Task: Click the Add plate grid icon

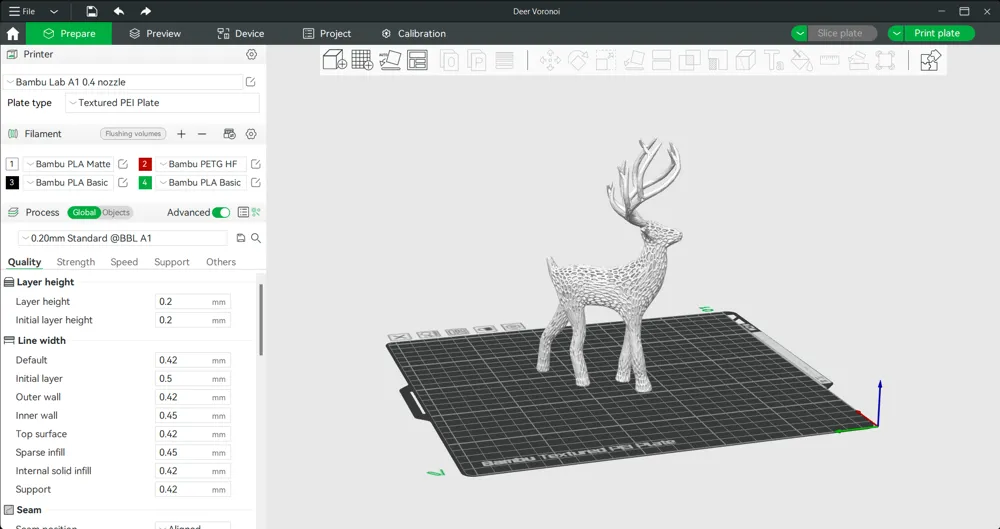Action: point(362,60)
